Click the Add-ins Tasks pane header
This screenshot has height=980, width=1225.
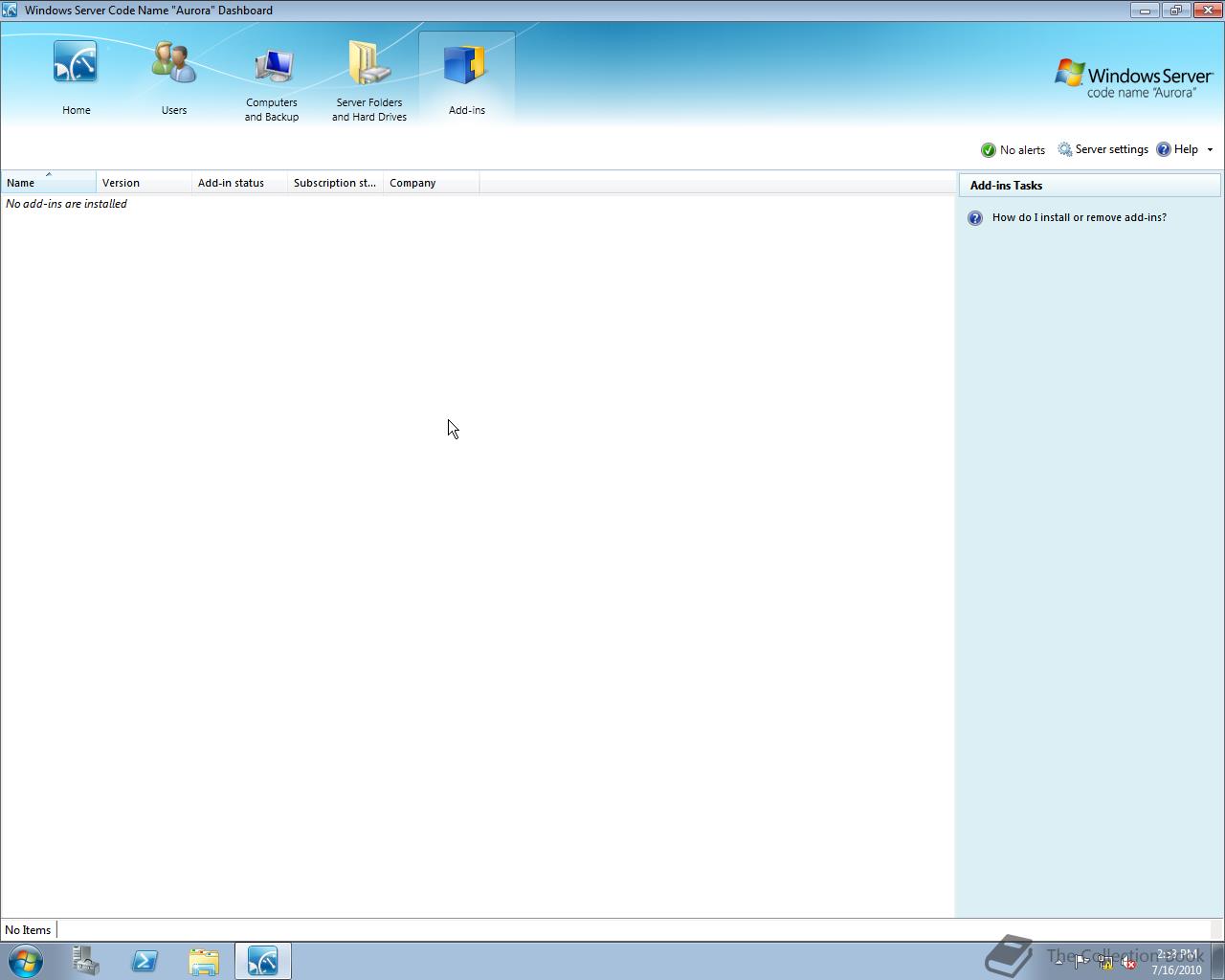pos(1090,186)
